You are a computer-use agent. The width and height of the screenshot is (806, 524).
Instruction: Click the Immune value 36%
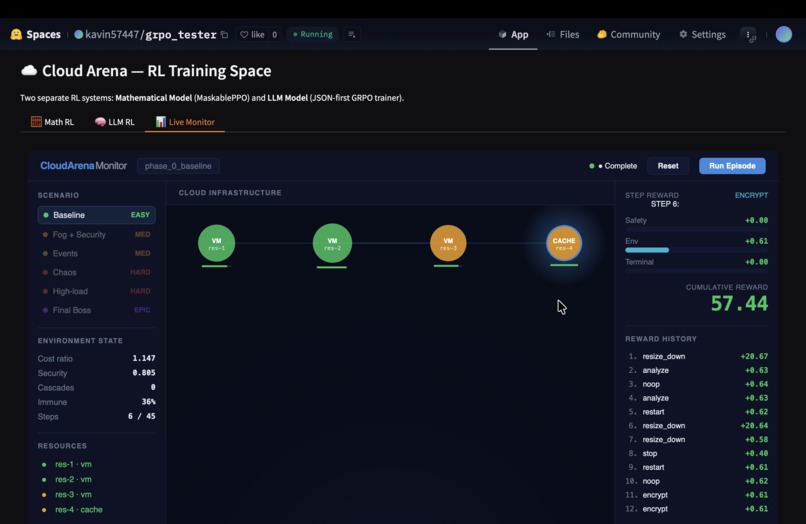click(x=149, y=402)
